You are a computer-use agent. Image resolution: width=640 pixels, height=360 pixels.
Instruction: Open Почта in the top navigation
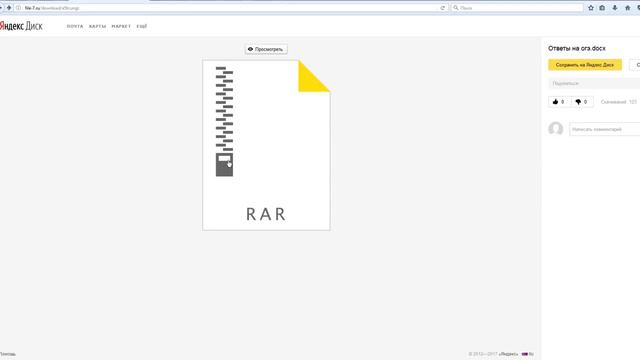(75, 26)
